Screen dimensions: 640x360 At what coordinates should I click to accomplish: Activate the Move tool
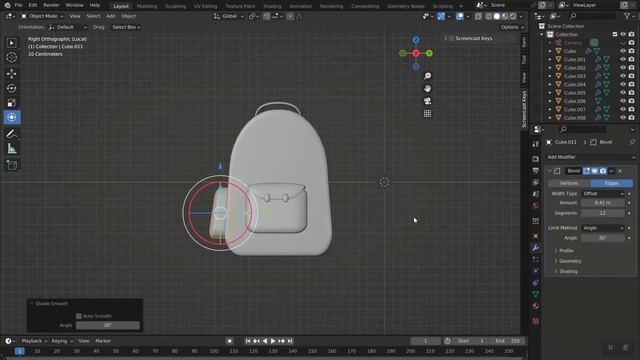11,73
